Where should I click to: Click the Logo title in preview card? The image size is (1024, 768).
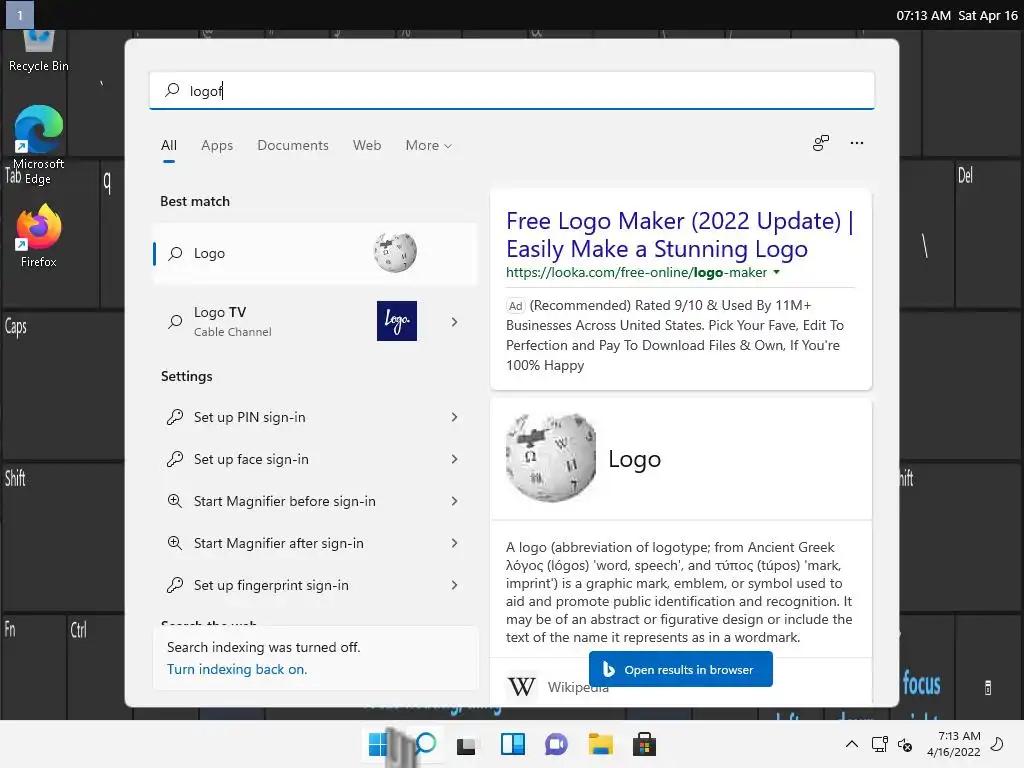[x=635, y=459]
